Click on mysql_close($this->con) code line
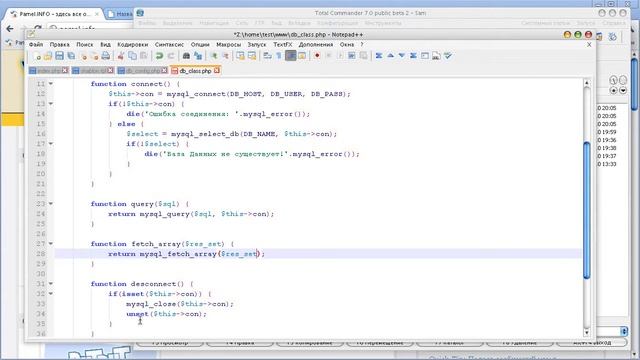Viewport: 640px width, 360px height. [x=180, y=304]
